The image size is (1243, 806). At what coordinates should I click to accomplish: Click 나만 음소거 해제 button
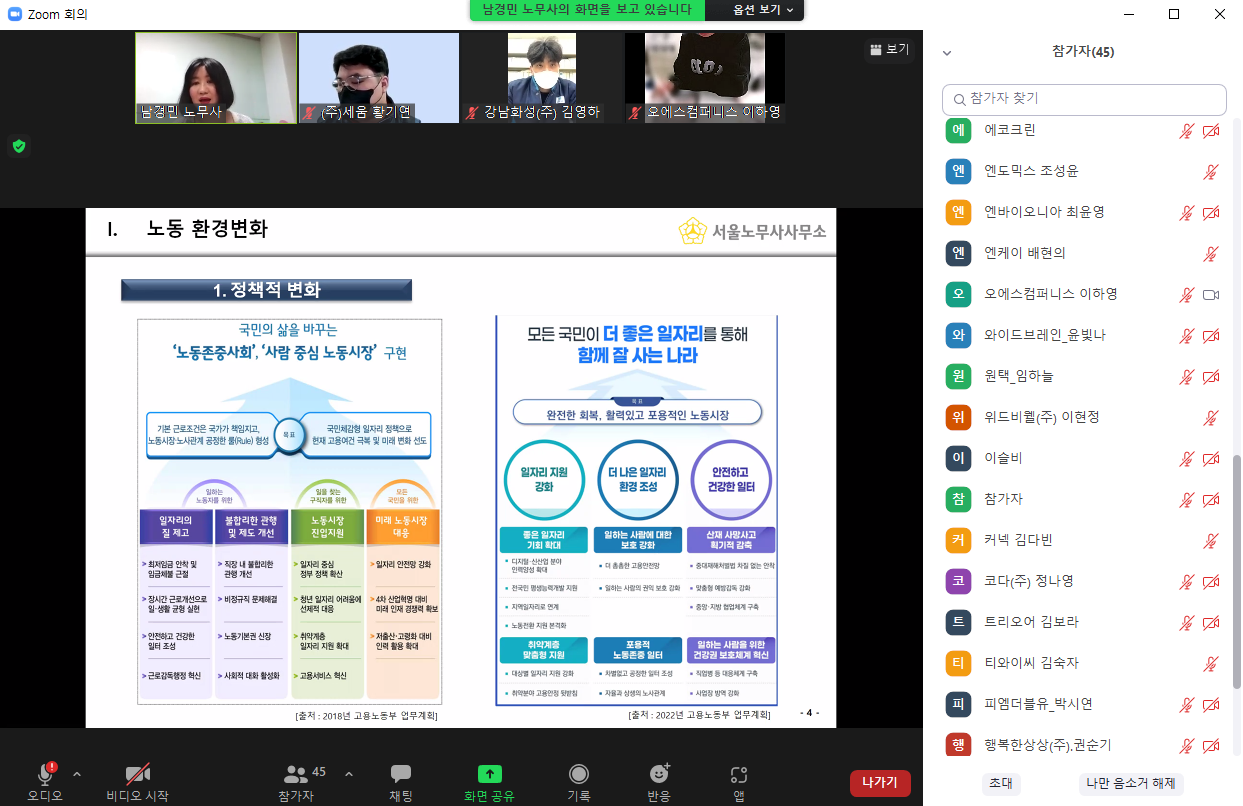tap(1131, 783)
